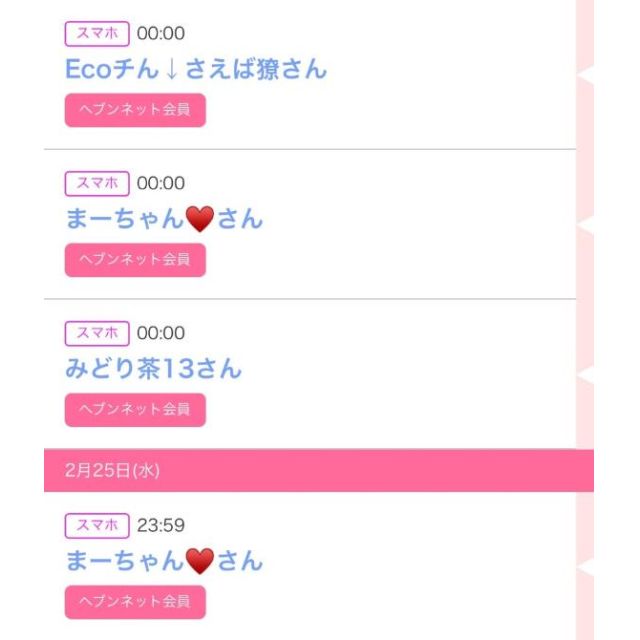Image resolution: width=640 pixels, height=640 pixels.
Task: Open Ecoチん↓さえば獠さん profile link
Action: tap(196, 69)
